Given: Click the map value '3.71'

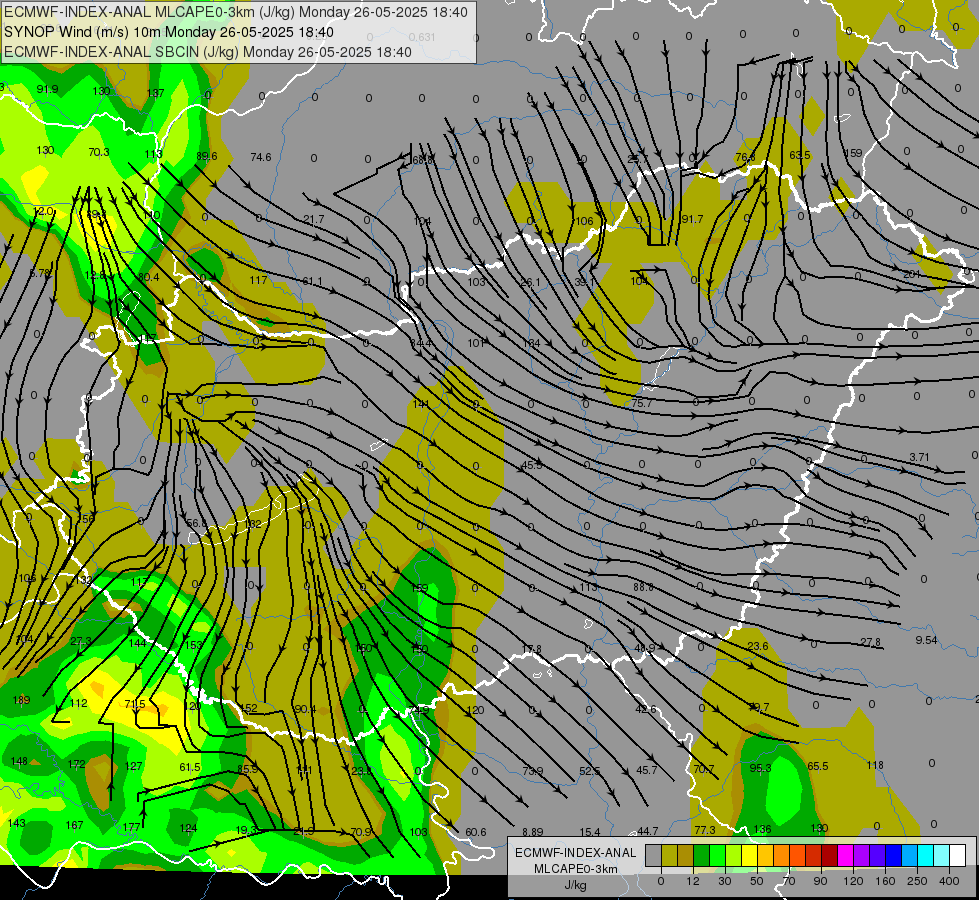Looking at the screenshot, I should pyautogui.click(x=919, y=457).
